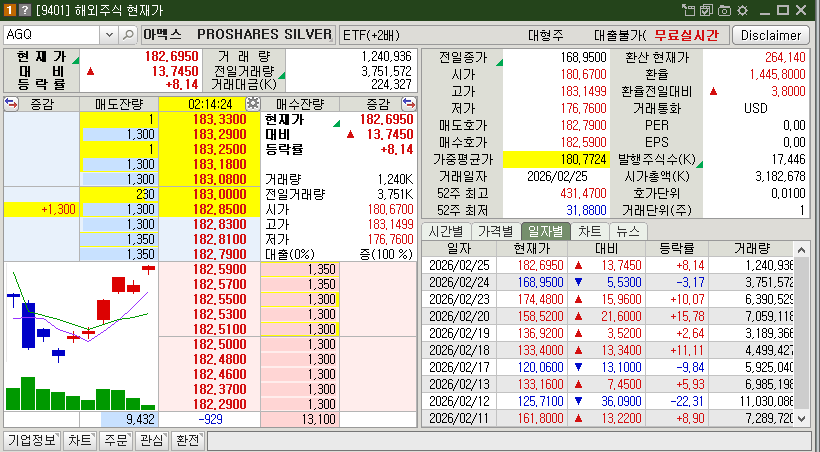Switch to 시간별 tab
Screen dimensions: 820x452
point(446,231)
